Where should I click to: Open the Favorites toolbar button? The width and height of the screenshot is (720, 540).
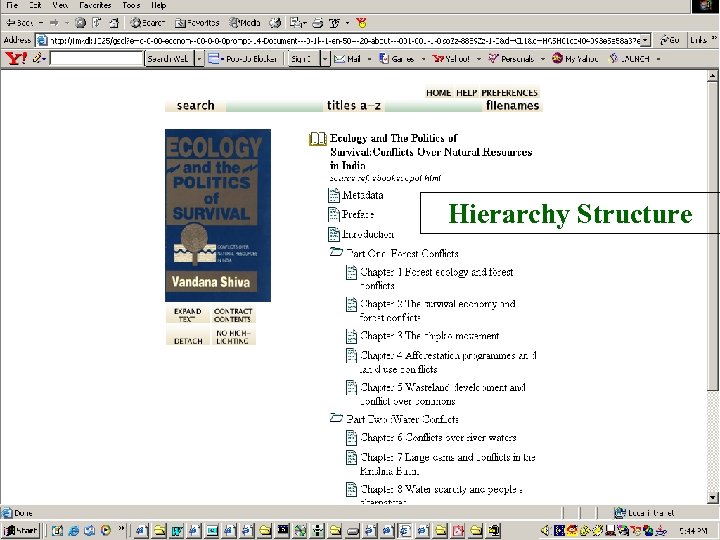tap(197, 22)
